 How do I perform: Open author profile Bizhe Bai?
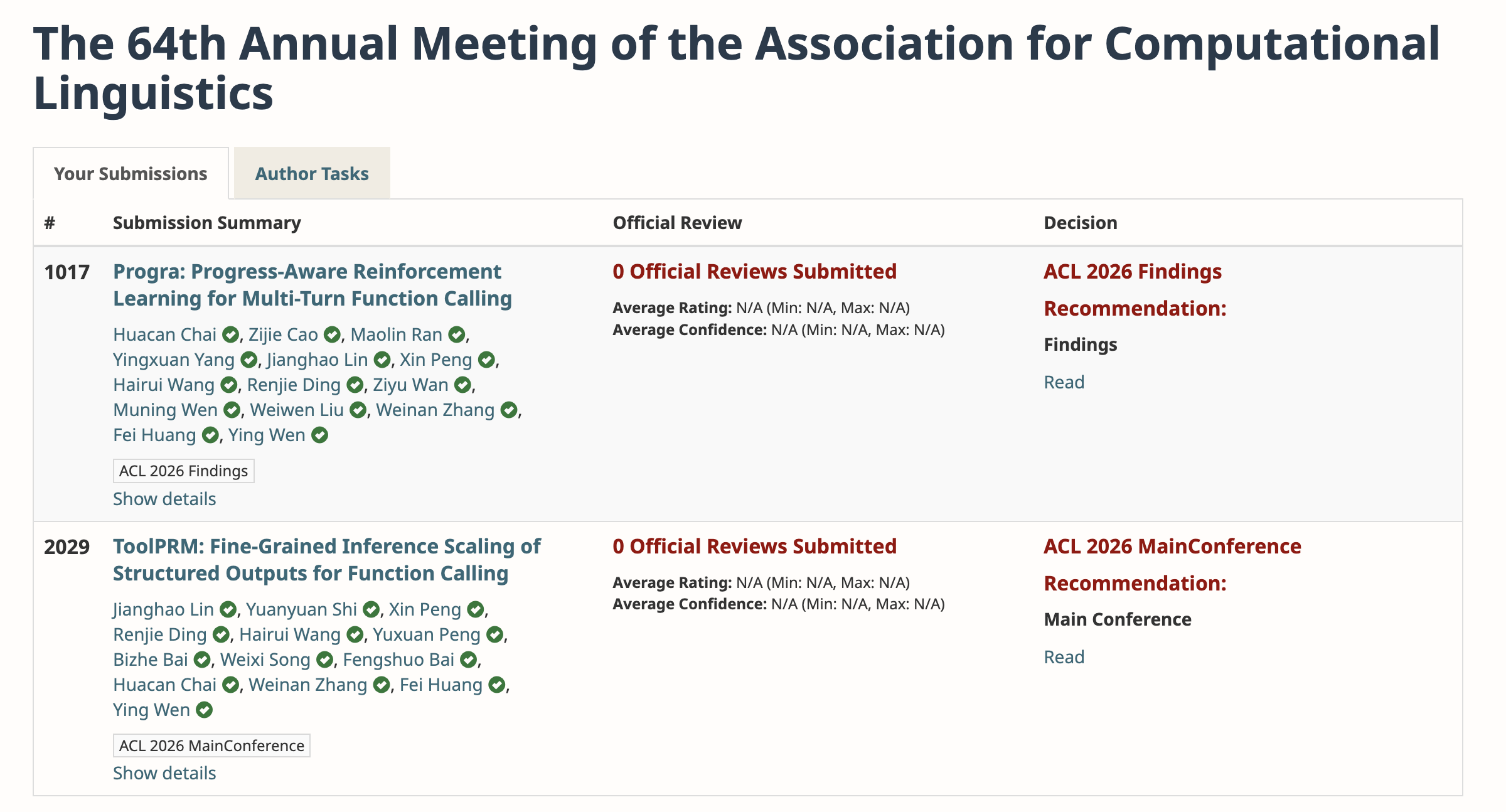click(x=151, y=660)
